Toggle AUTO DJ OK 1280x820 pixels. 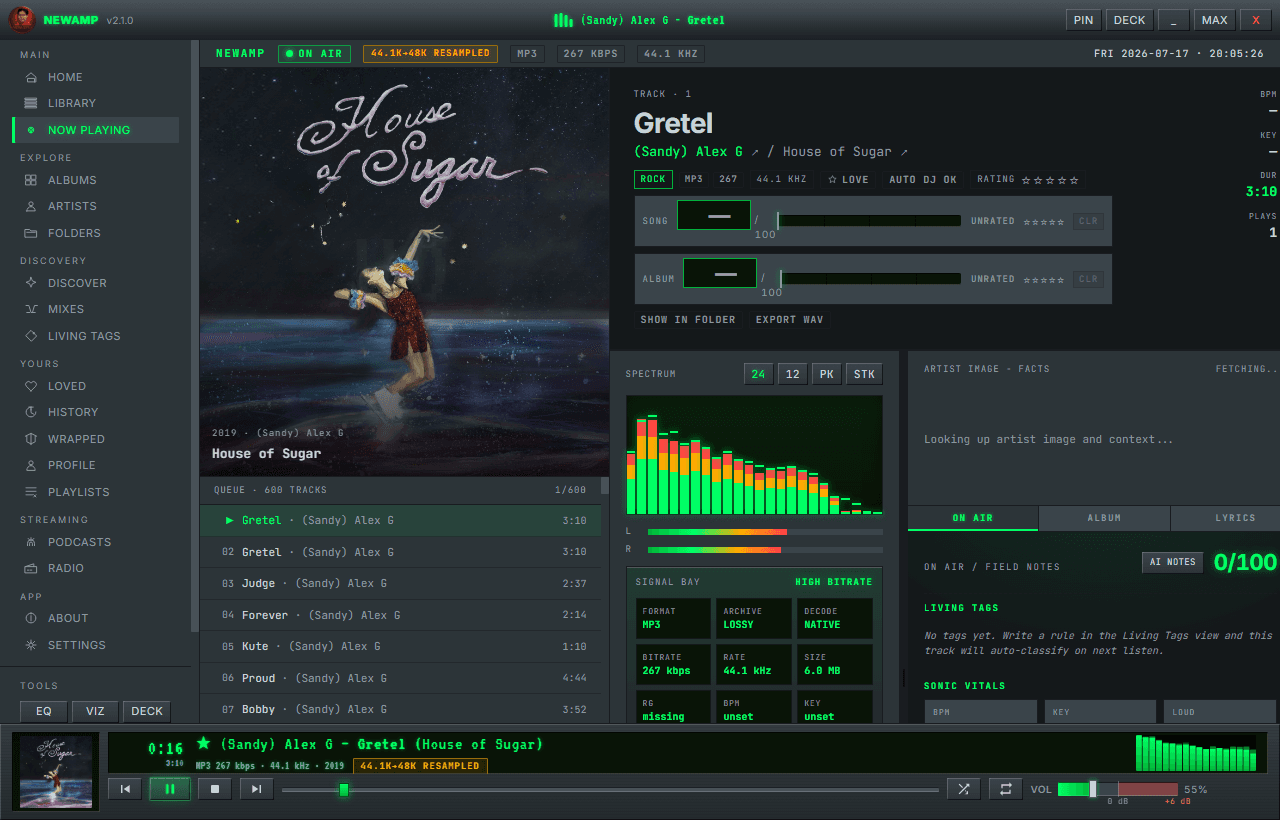[x=923, y=180]
